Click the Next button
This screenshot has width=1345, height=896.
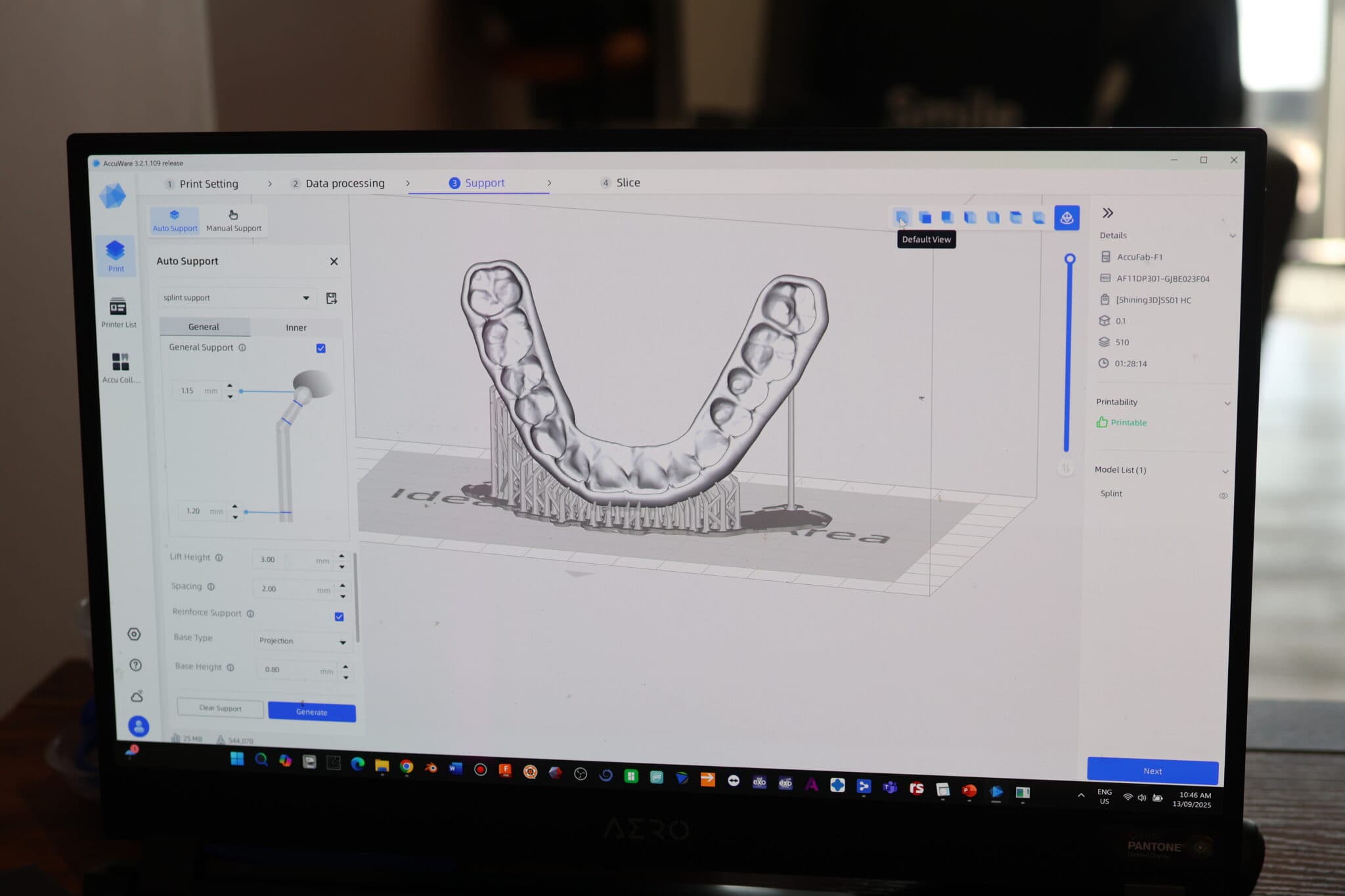coord(1153,771)
